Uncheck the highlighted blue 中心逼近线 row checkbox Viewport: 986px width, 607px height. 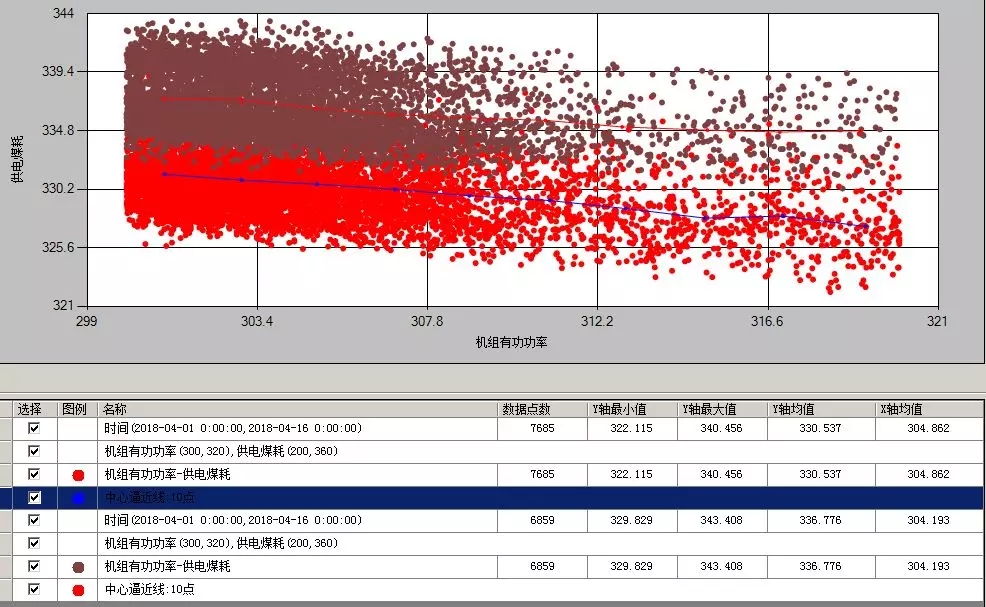34,497
